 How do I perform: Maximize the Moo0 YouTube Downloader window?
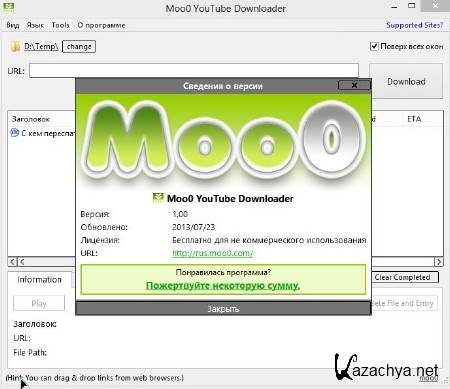click(412, 6)
